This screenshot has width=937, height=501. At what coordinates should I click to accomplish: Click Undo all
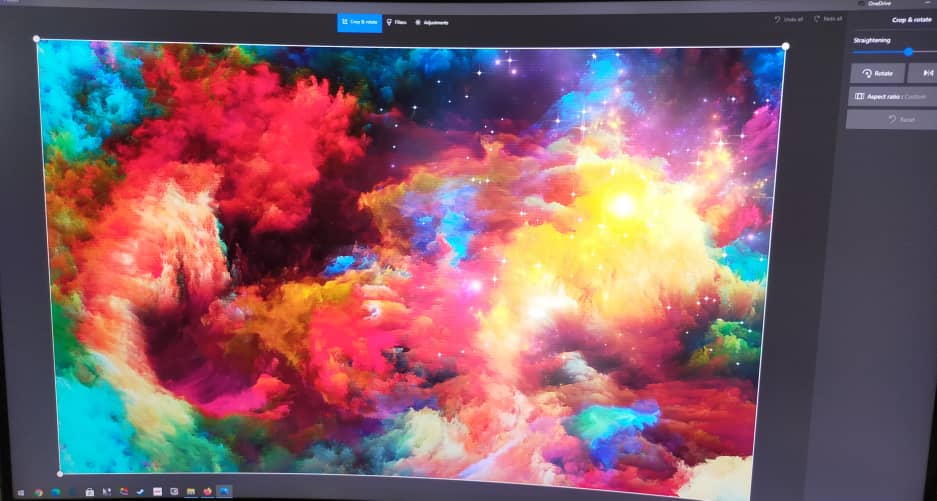pos(789,19)
